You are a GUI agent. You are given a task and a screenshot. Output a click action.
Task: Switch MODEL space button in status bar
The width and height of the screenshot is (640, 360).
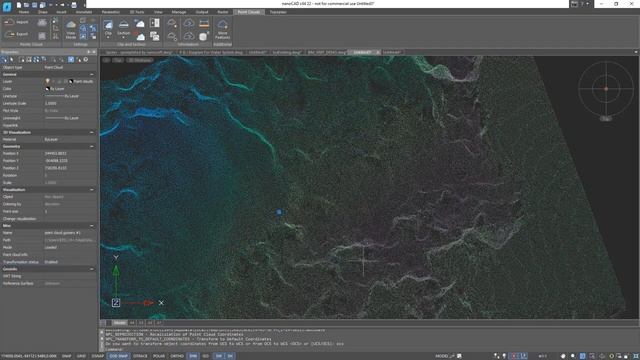[442, 356]
